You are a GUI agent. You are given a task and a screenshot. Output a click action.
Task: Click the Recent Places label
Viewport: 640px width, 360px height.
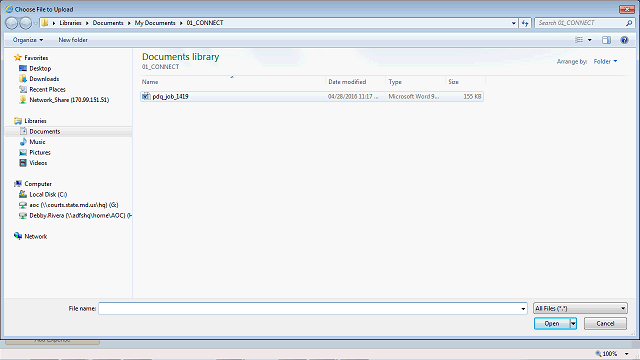tap(47, 89)
